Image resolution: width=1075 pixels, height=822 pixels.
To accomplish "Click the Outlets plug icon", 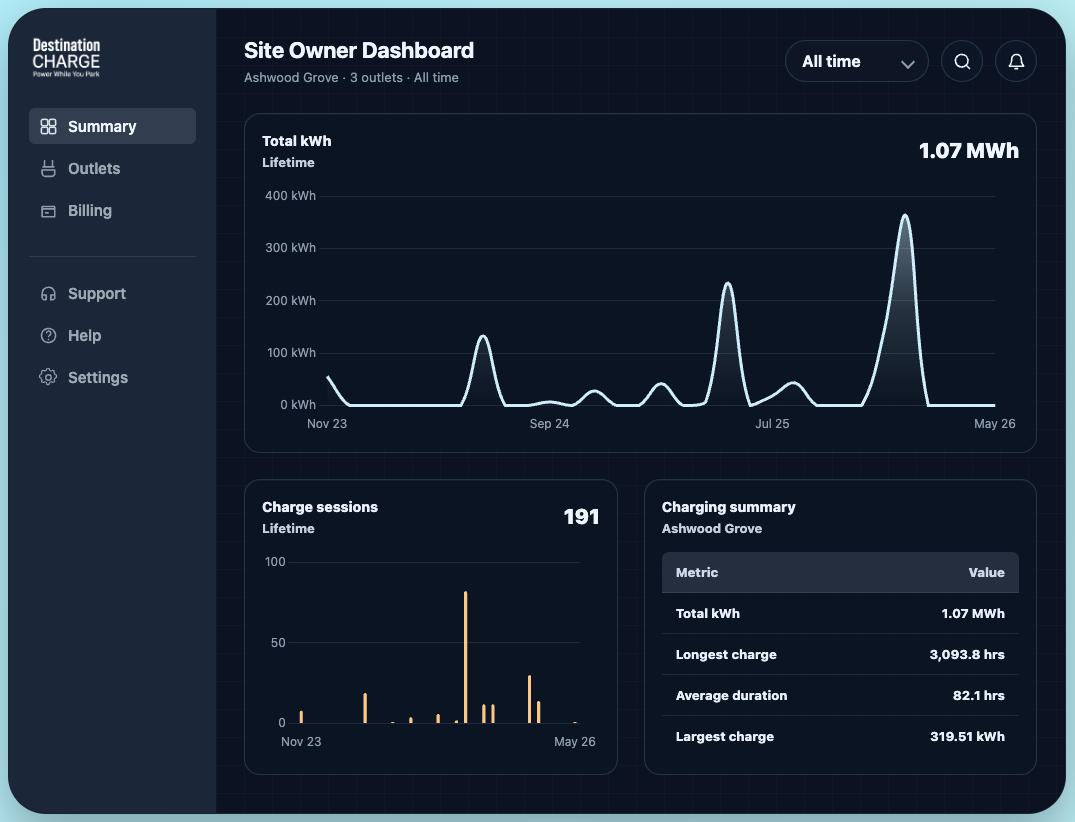I will pos(48,169).
